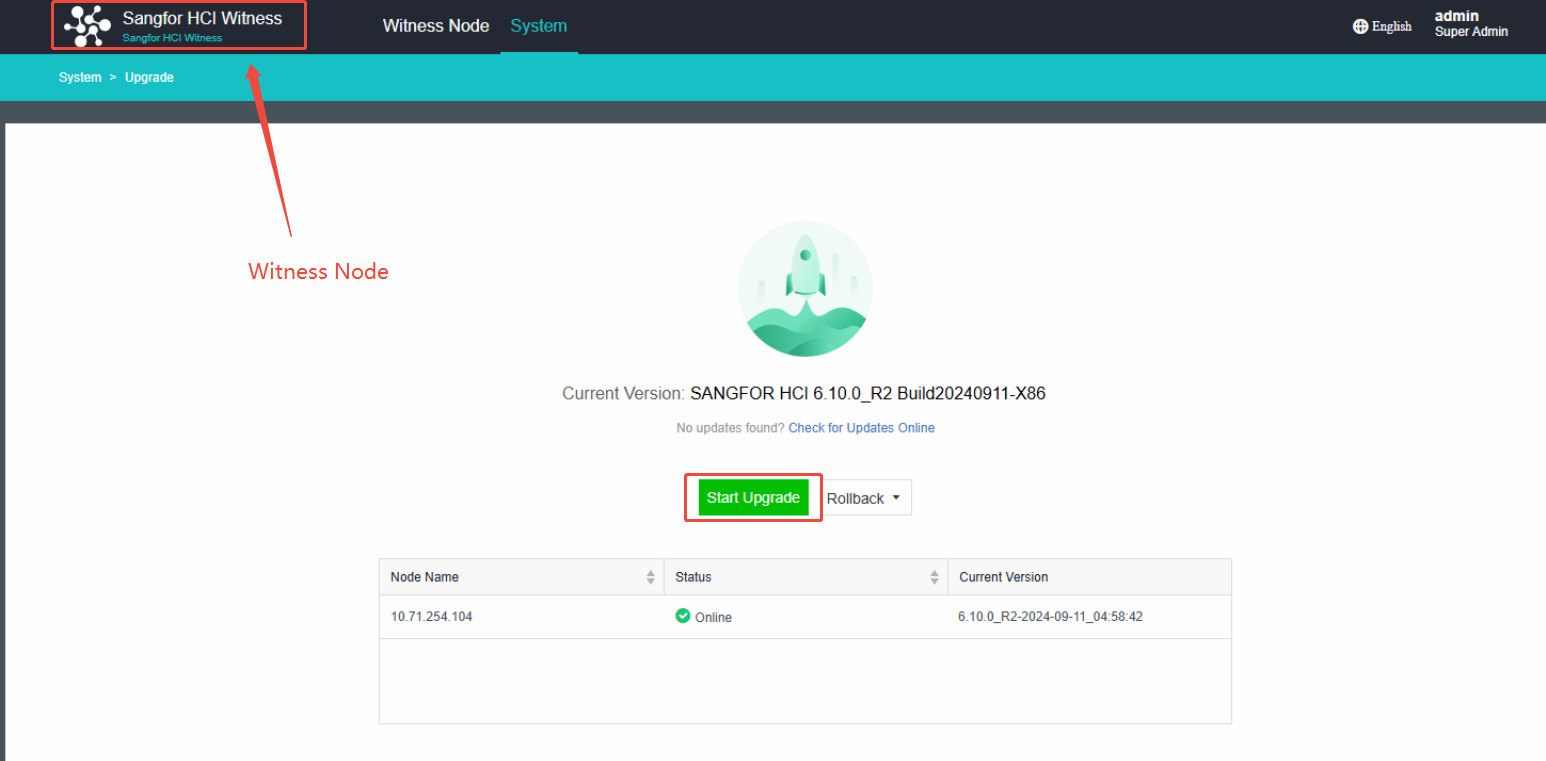
Task: Click the globe language icon
Action: 1360,27
